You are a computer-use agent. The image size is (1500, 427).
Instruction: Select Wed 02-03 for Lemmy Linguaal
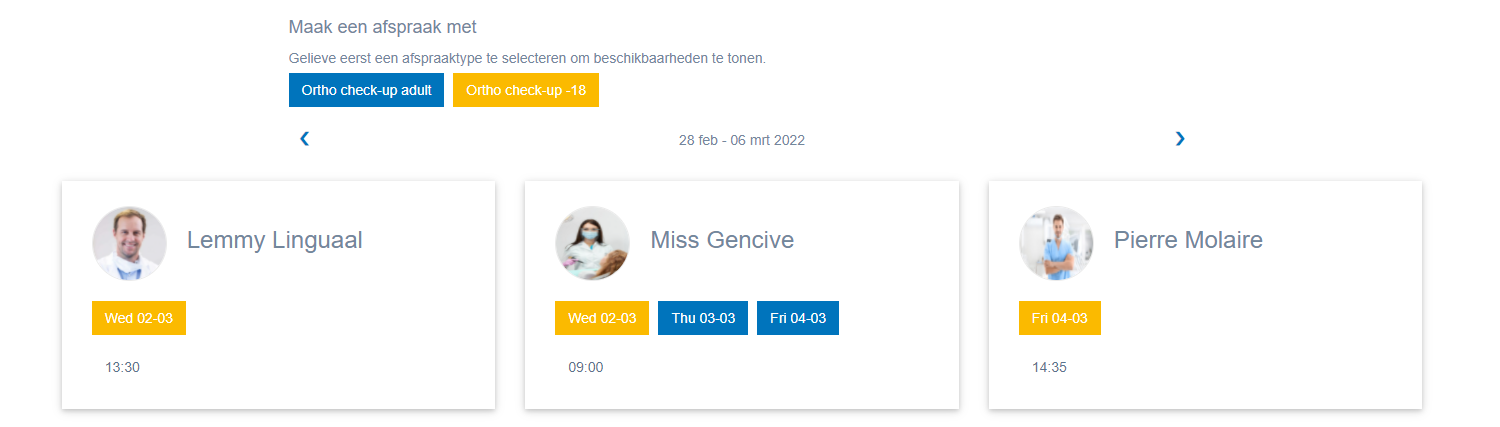tap(139, 318)
